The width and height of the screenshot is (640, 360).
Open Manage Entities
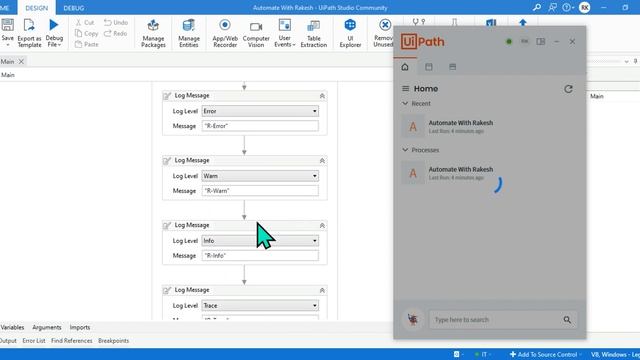pyautogui.click(x=189, y=33)
